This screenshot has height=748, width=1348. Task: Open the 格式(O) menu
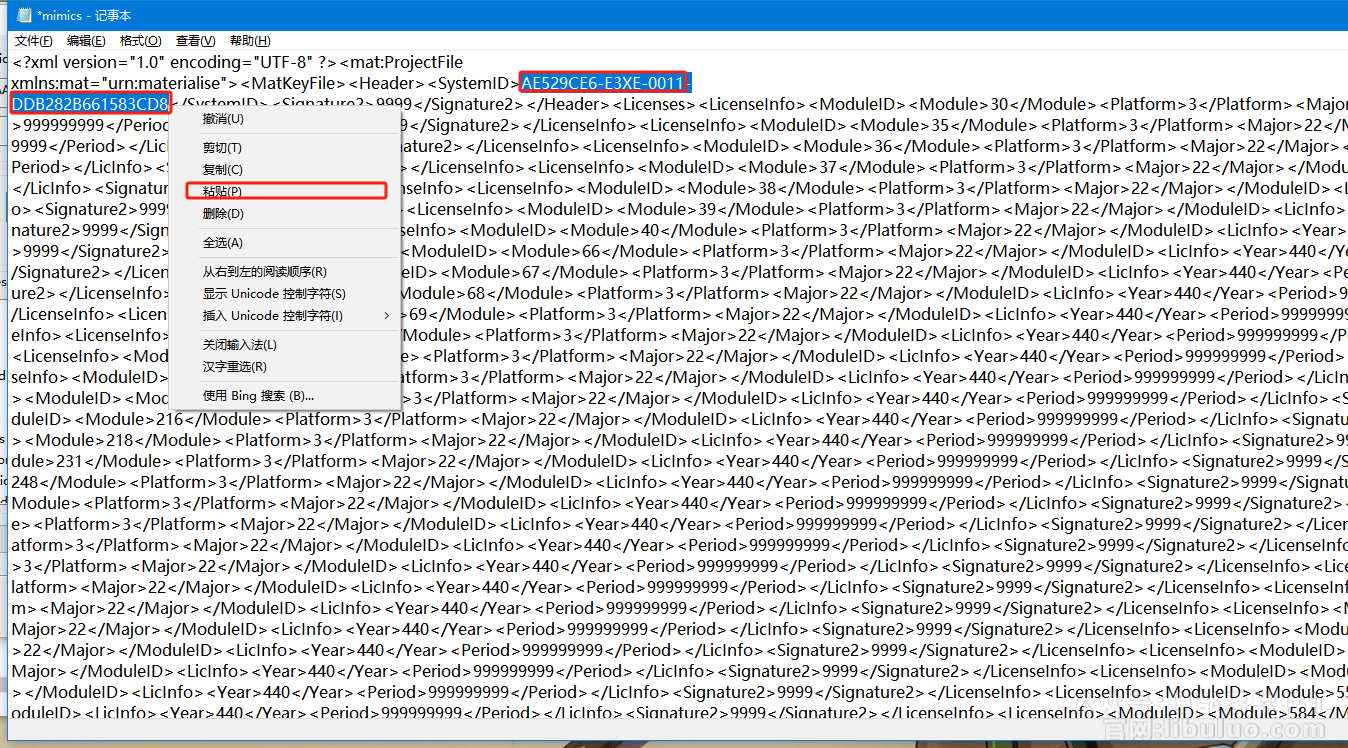(140, 41)
